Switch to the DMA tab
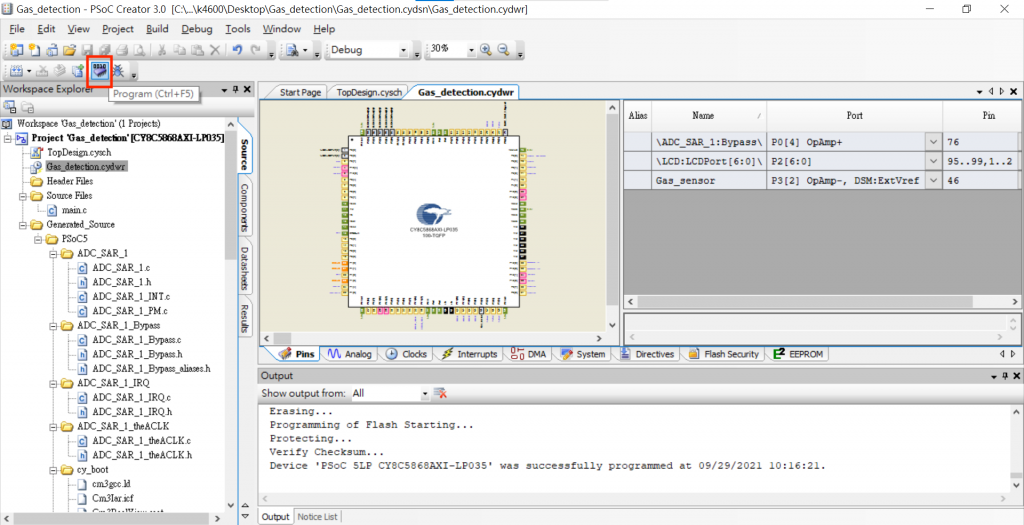1024x525 pixels. [528, 354]
